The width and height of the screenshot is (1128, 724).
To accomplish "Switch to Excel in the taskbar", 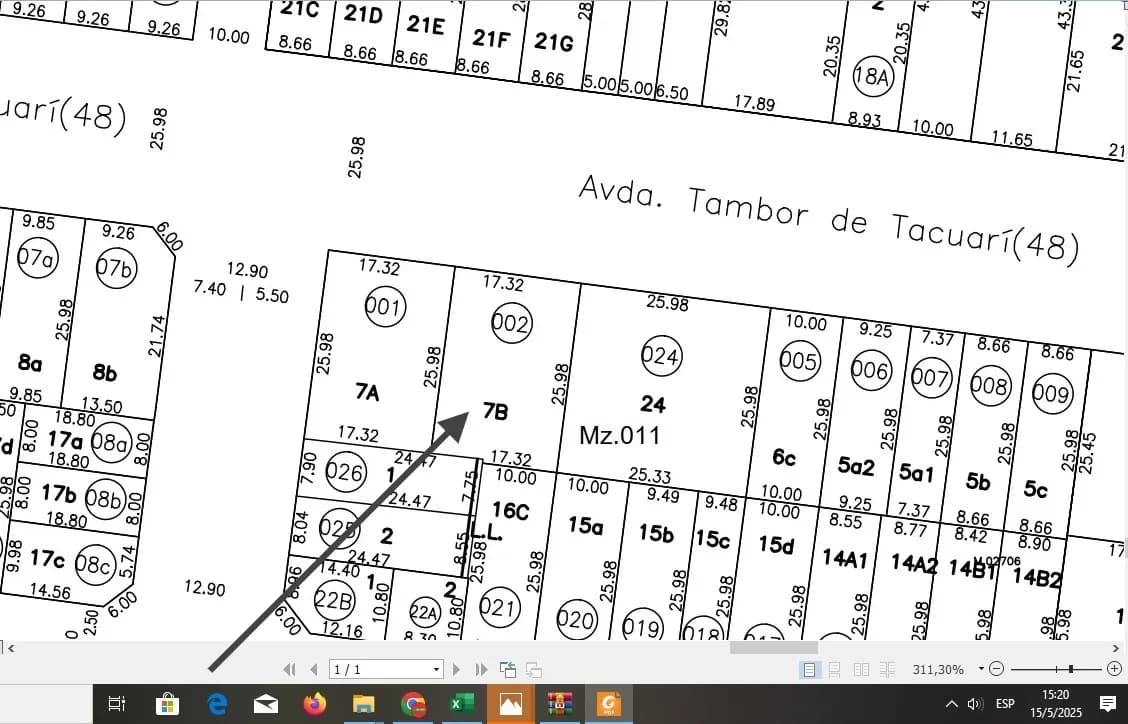I will point(462,704).
